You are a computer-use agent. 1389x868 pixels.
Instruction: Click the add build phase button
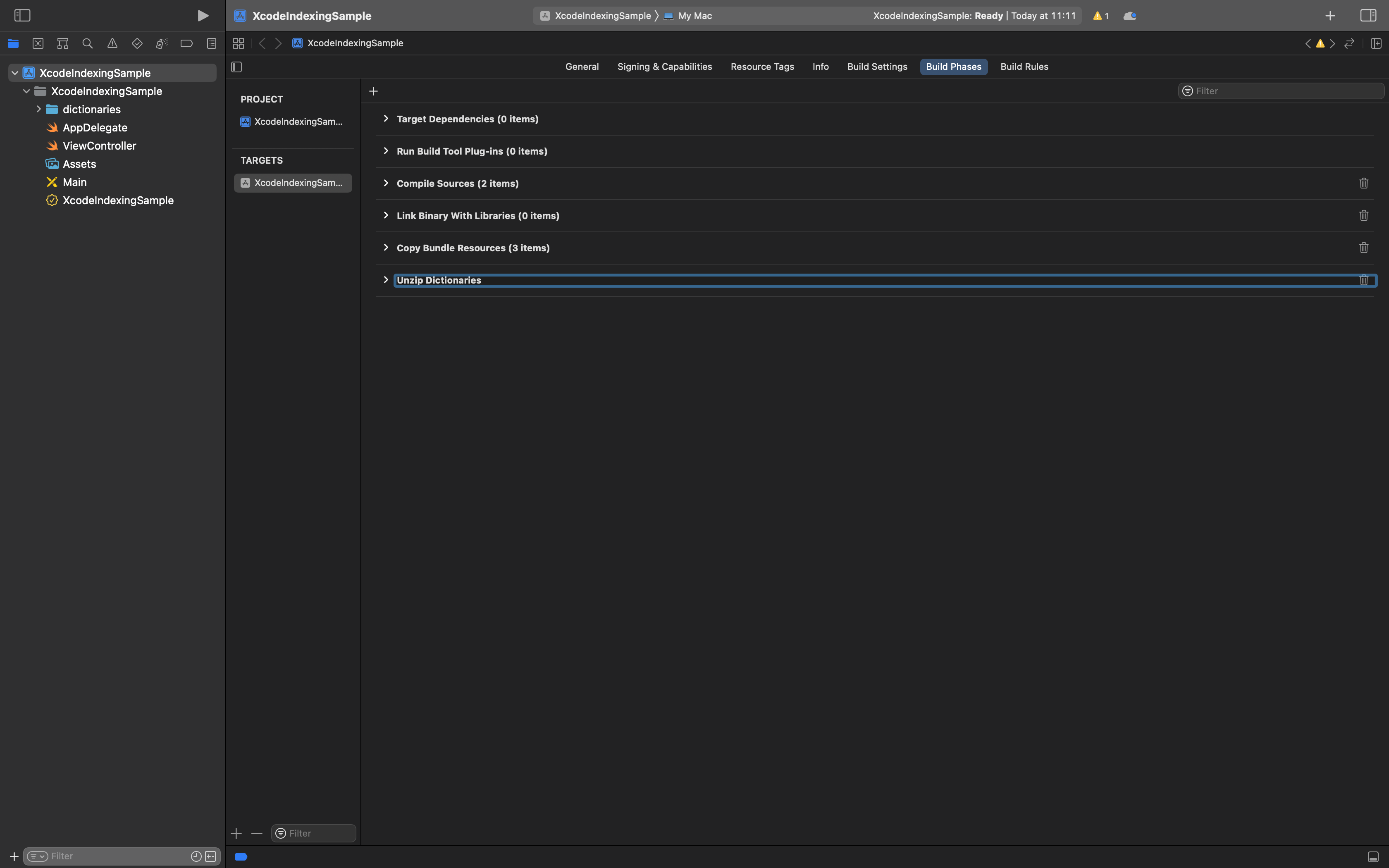[x=374, y=91]
